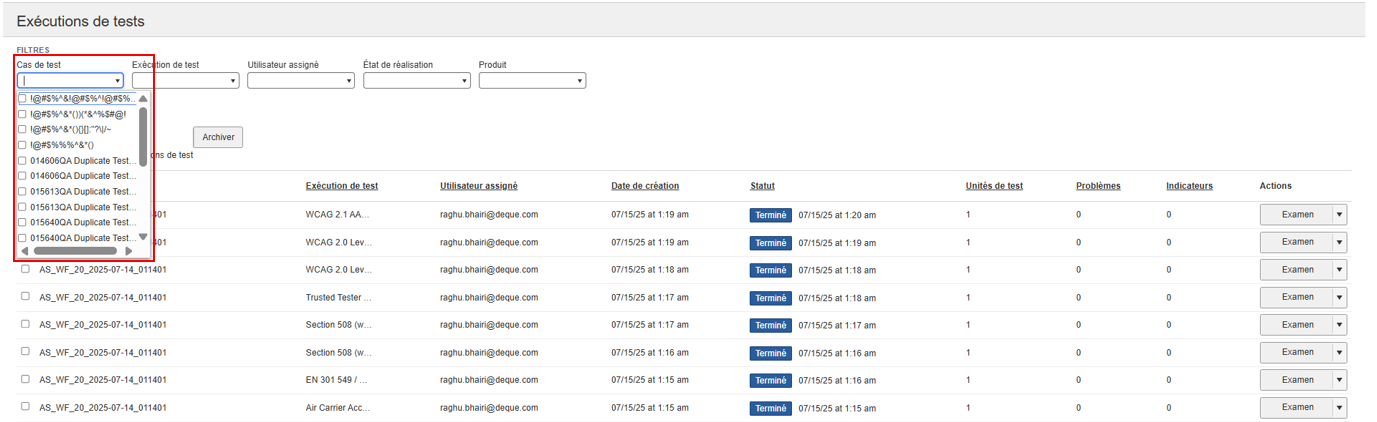This screenshot has width=1377, height=422.
Task: Click Examen button for EN 301 549 row
Action: click(1297, 380)
